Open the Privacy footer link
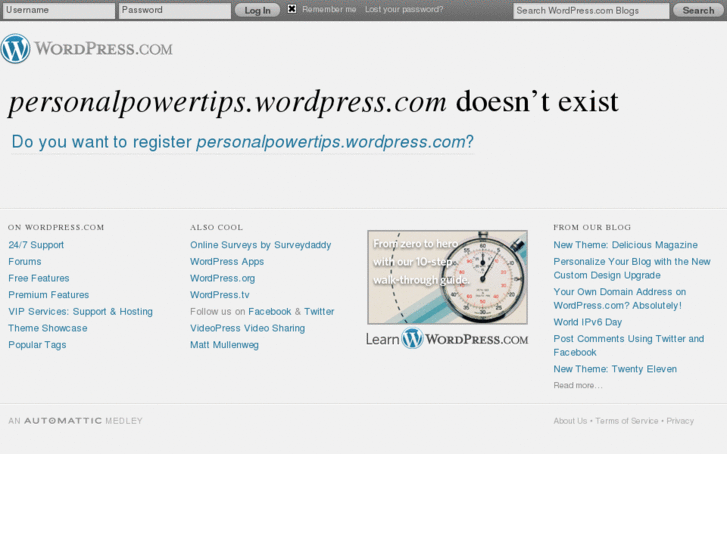727x545 pixels. point(680,421)
